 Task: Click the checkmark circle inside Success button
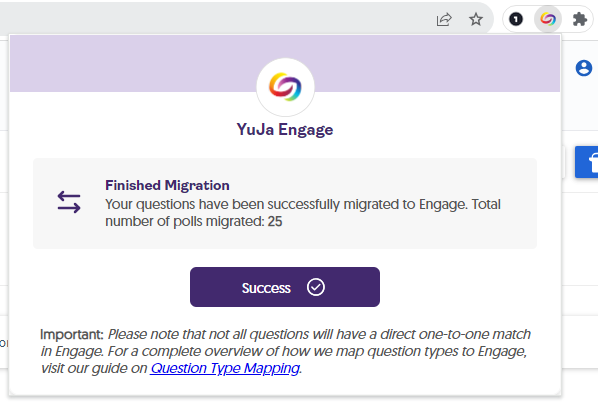316,287
